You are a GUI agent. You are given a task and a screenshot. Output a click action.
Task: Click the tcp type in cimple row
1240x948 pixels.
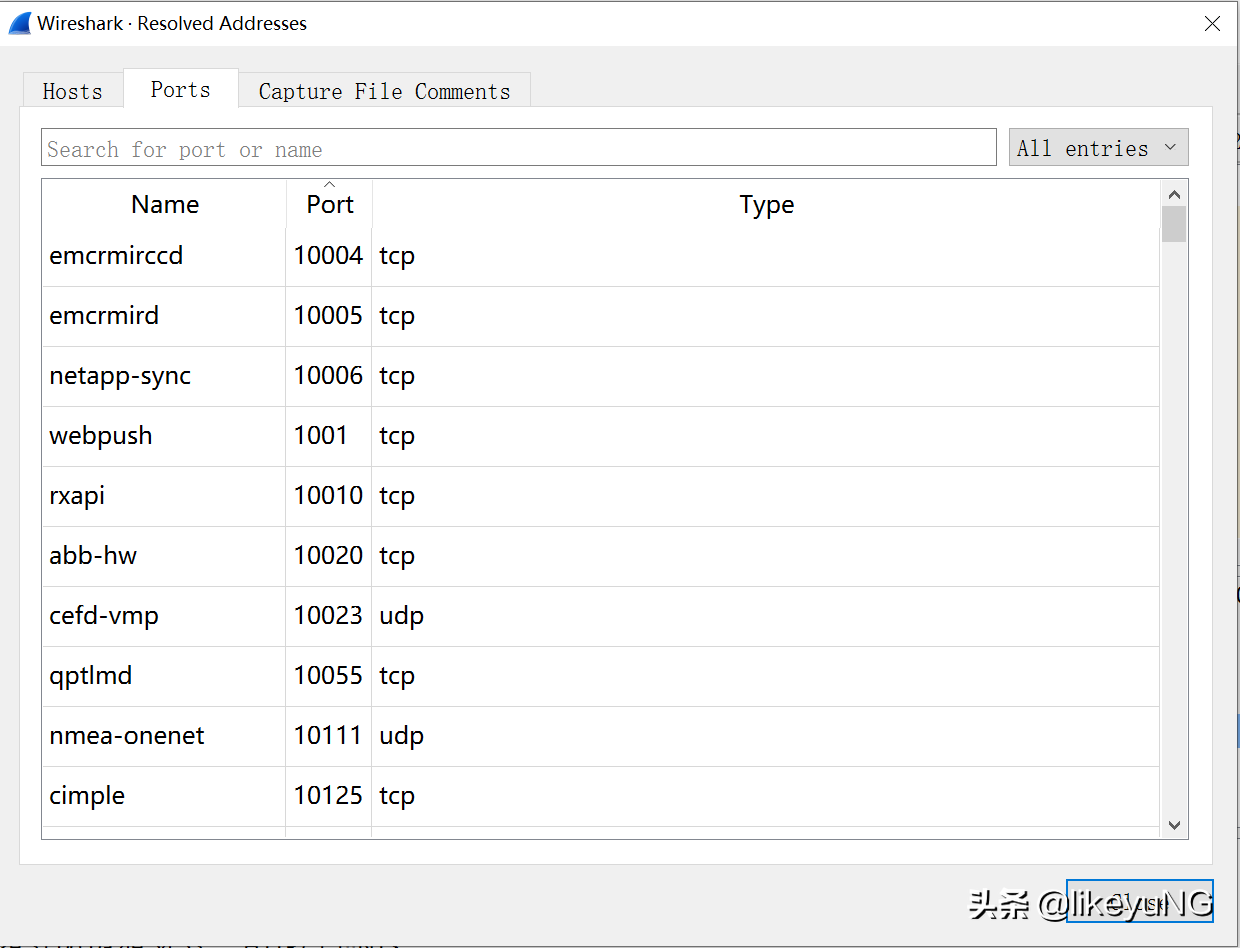pyautogui.click(x=397, y=797)
